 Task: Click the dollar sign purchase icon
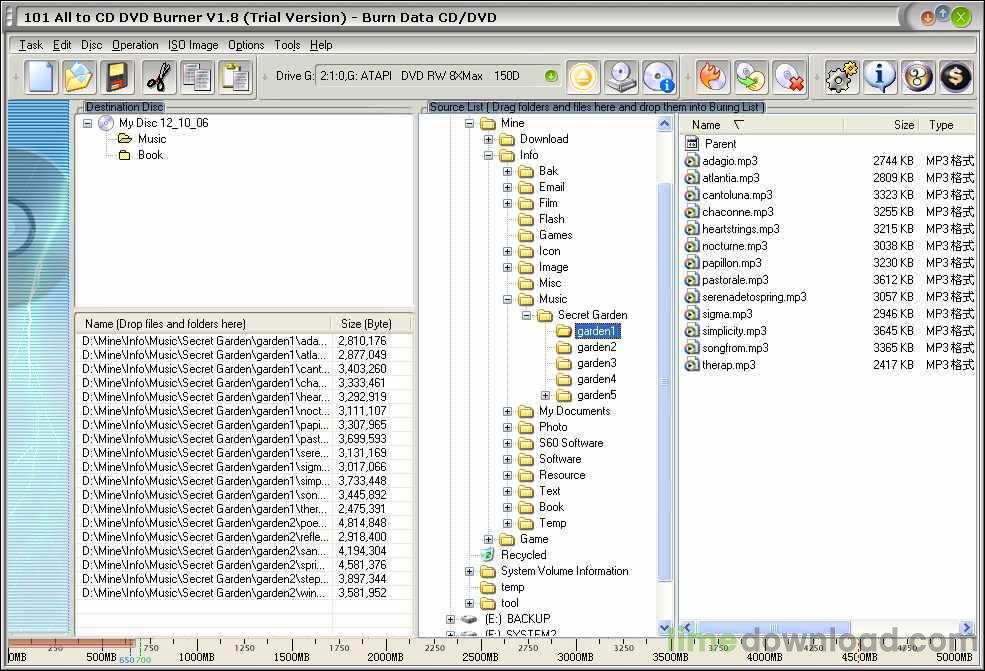tap(955, 77)
